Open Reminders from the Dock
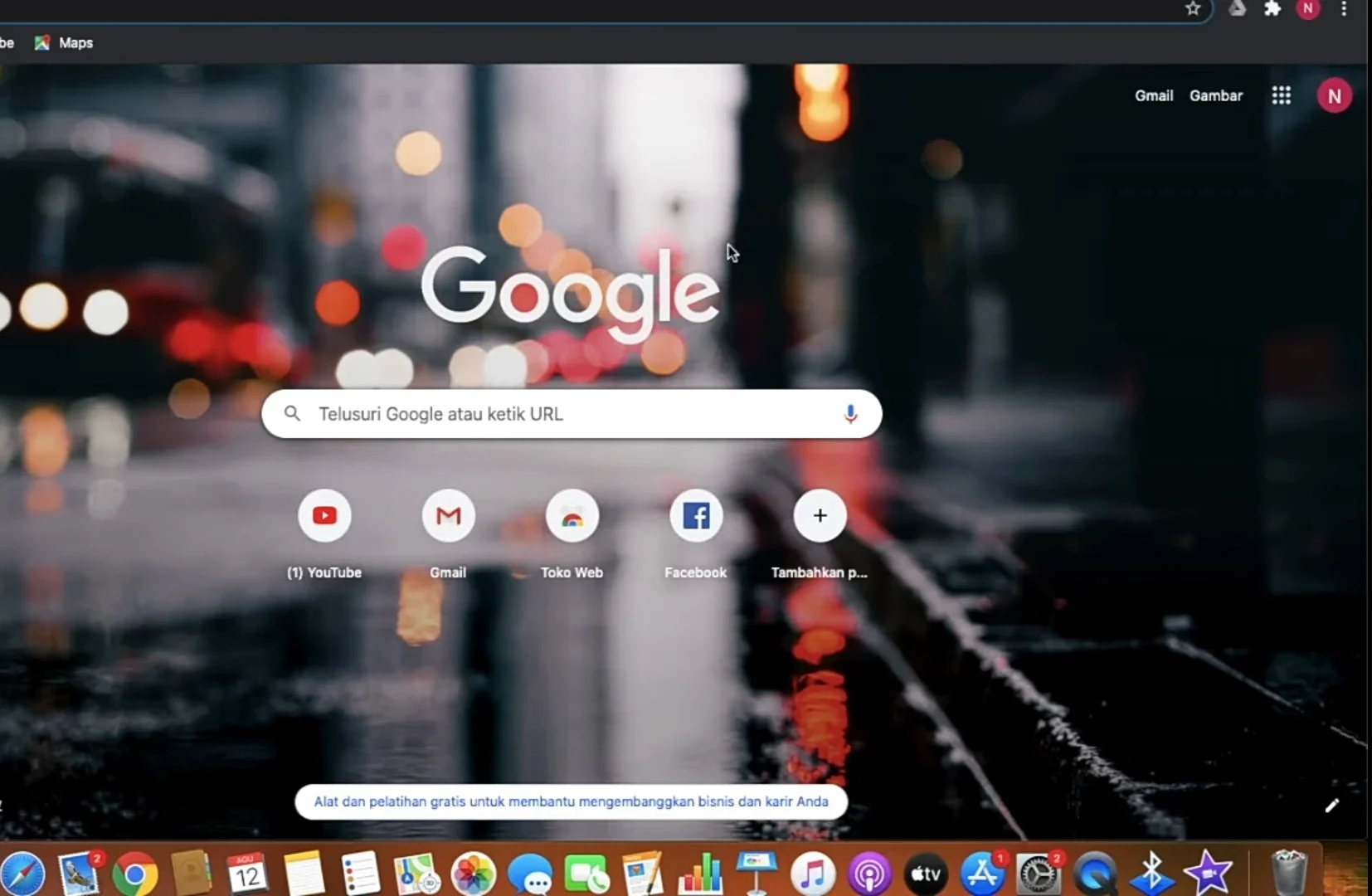1372x896 pixels. (360, 874)
